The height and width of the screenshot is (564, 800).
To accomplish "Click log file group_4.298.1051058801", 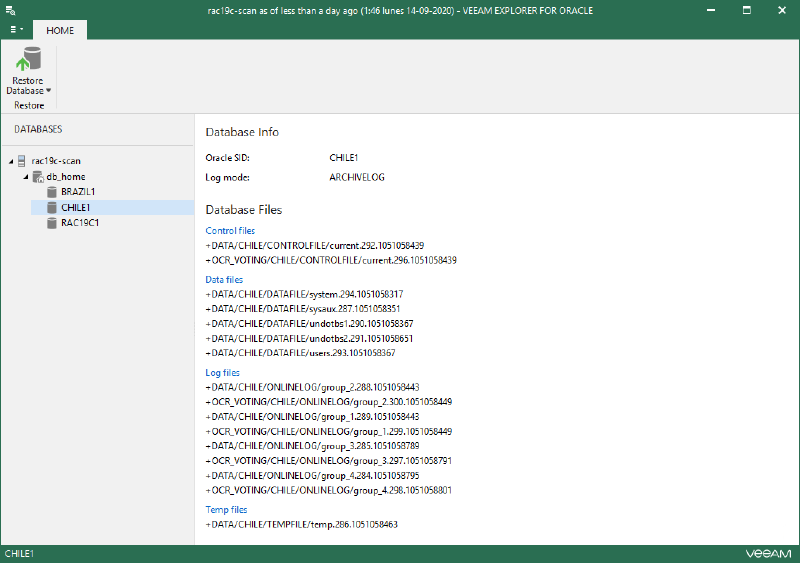I will (329, 491).
